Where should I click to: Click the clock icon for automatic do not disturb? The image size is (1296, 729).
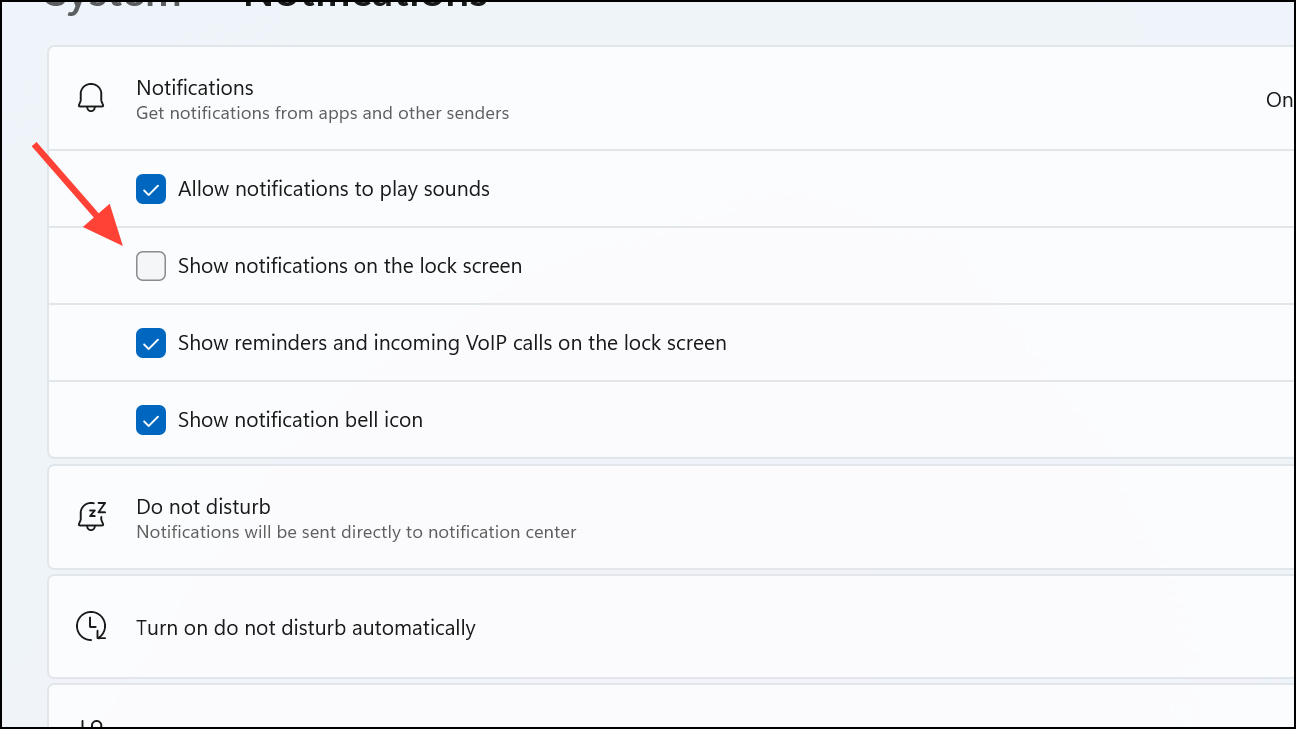pos(91,627)
